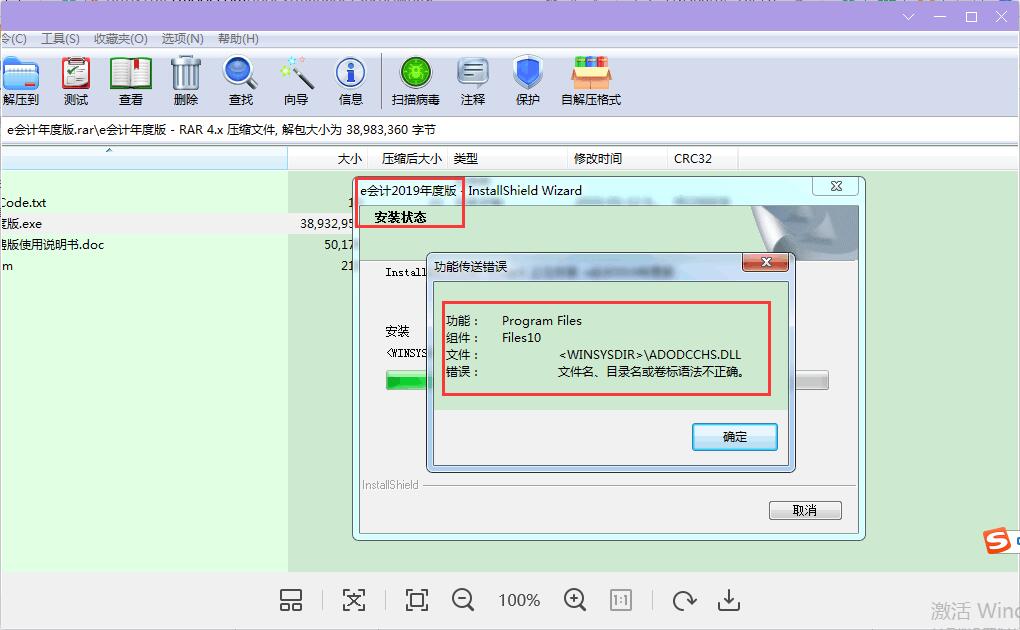Close the 功能传送错误 error dialog
Viewport: 1020px width, 630px height.
(x=766, y=262)
